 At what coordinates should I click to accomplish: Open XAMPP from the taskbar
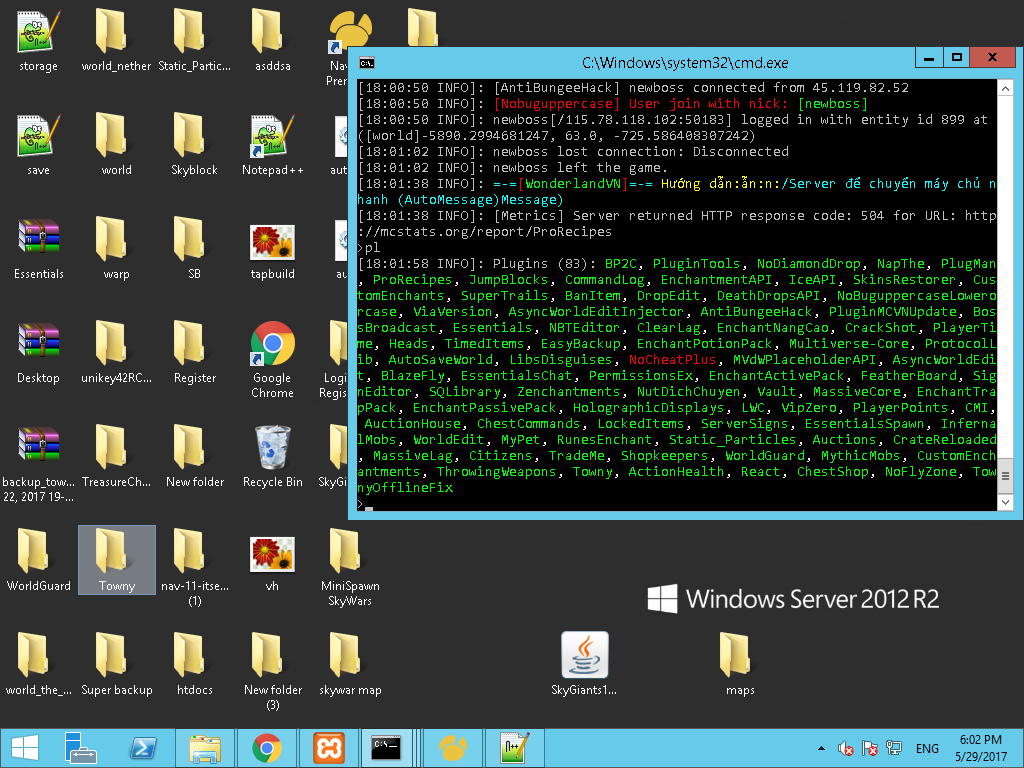pyautogui.click(x=329, y=747)
